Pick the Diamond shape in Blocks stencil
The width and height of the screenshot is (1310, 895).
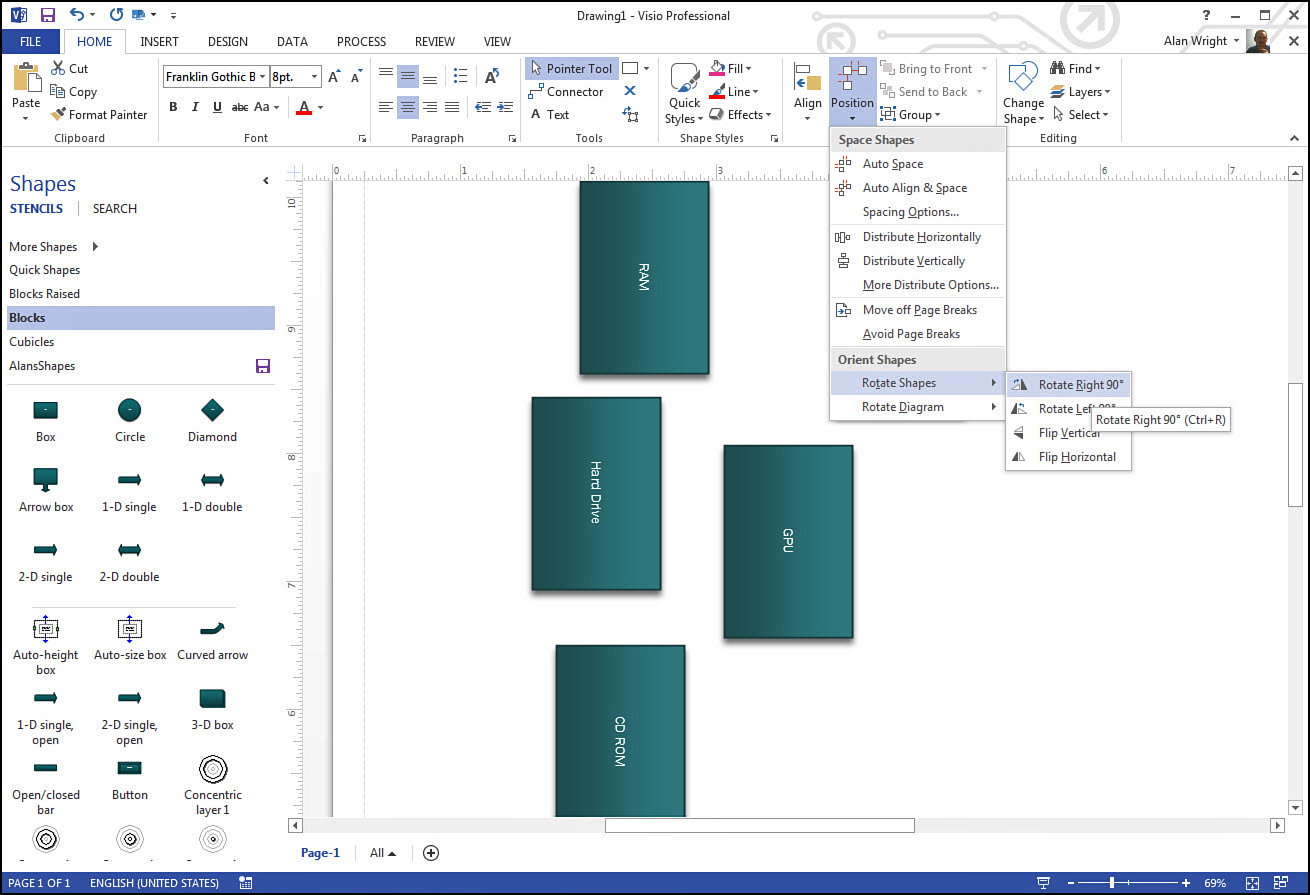212,409
